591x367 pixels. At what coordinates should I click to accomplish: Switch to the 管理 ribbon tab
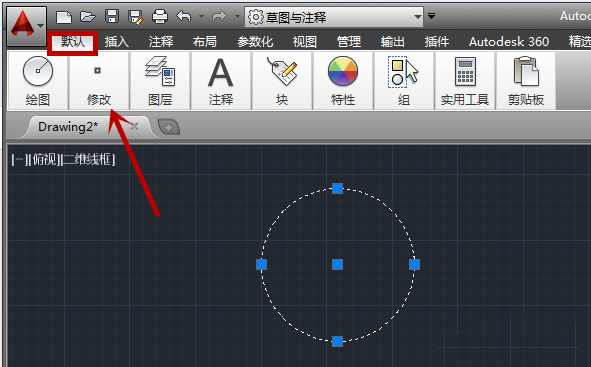(x=349, y=41)
